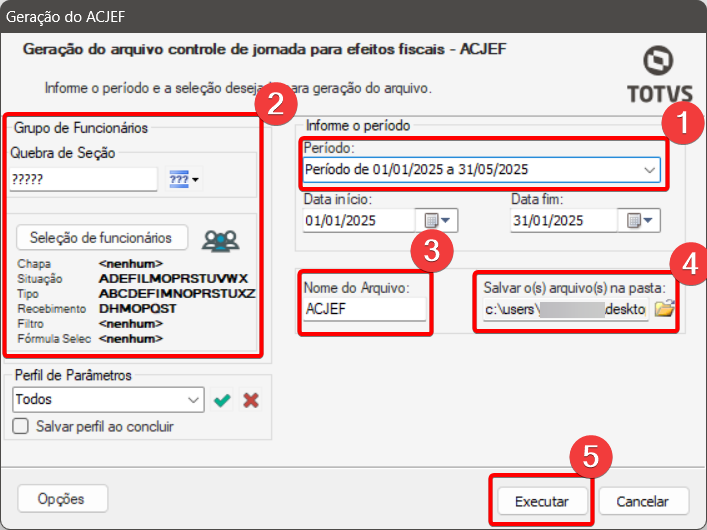This screenshot has height=530, width=707.
Task: Delete the profile with the red X
Action: click(x=251, y=400)
